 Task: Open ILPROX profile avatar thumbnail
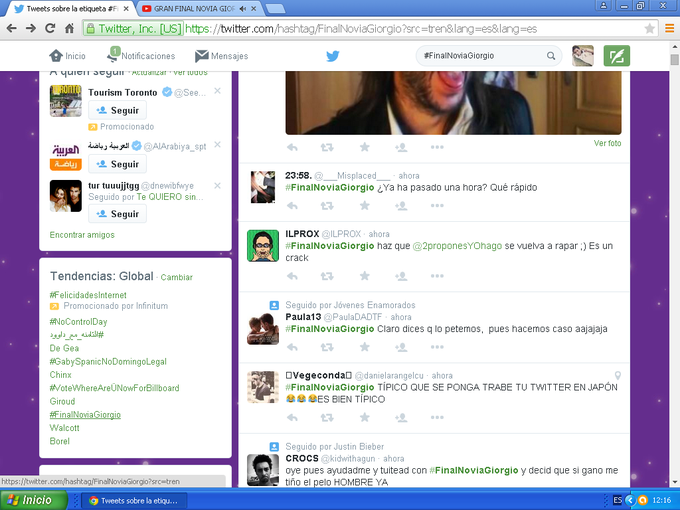click(x=263, y=246)
